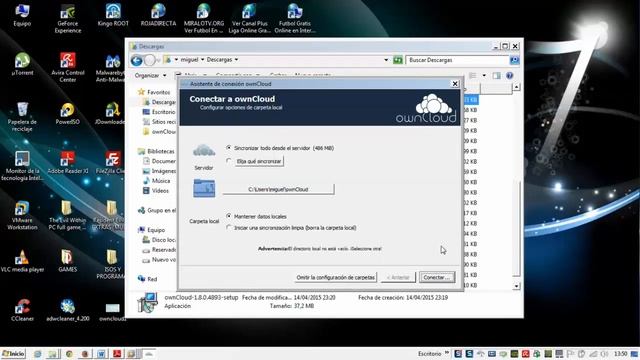Viewport: 640px width, 360px height.
Task: Click the 'Futbol Gratis' desktop shortcut
Action: pos(295,19)
